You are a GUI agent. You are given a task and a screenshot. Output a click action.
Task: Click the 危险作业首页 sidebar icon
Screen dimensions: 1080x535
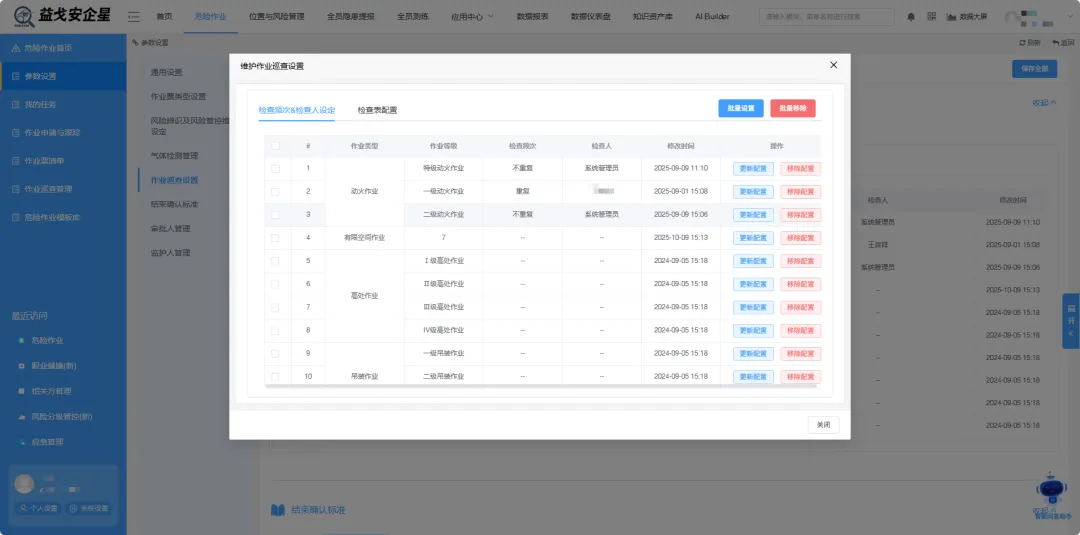click(x=15, y=48)
